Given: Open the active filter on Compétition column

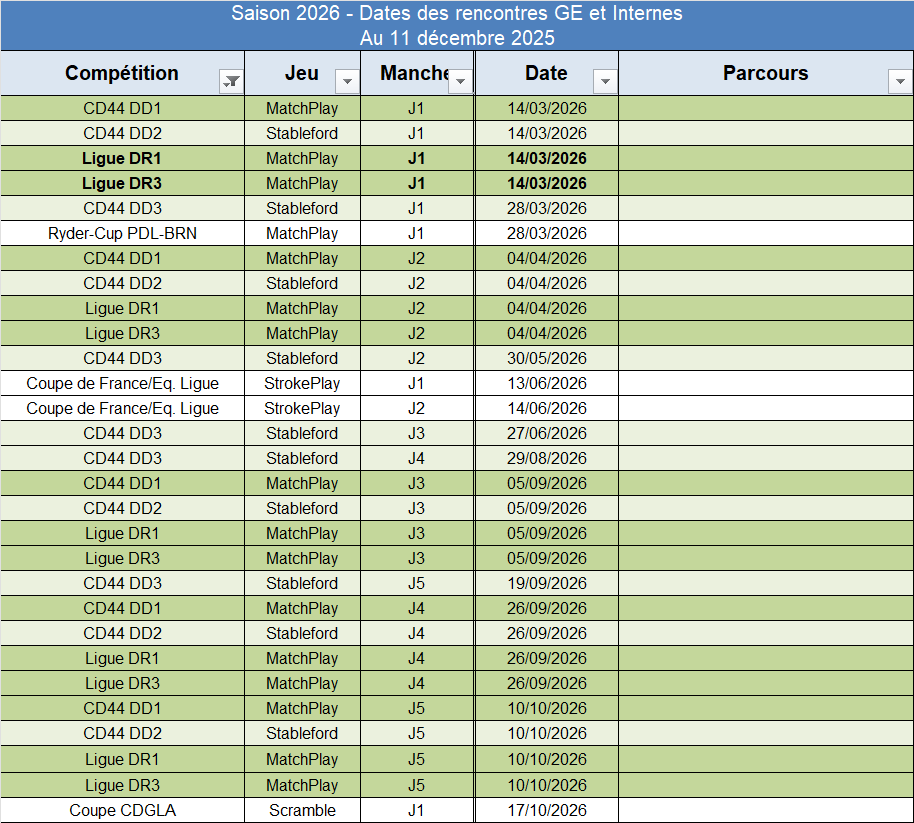Looking at the screenshot, I should coord(231,82).
